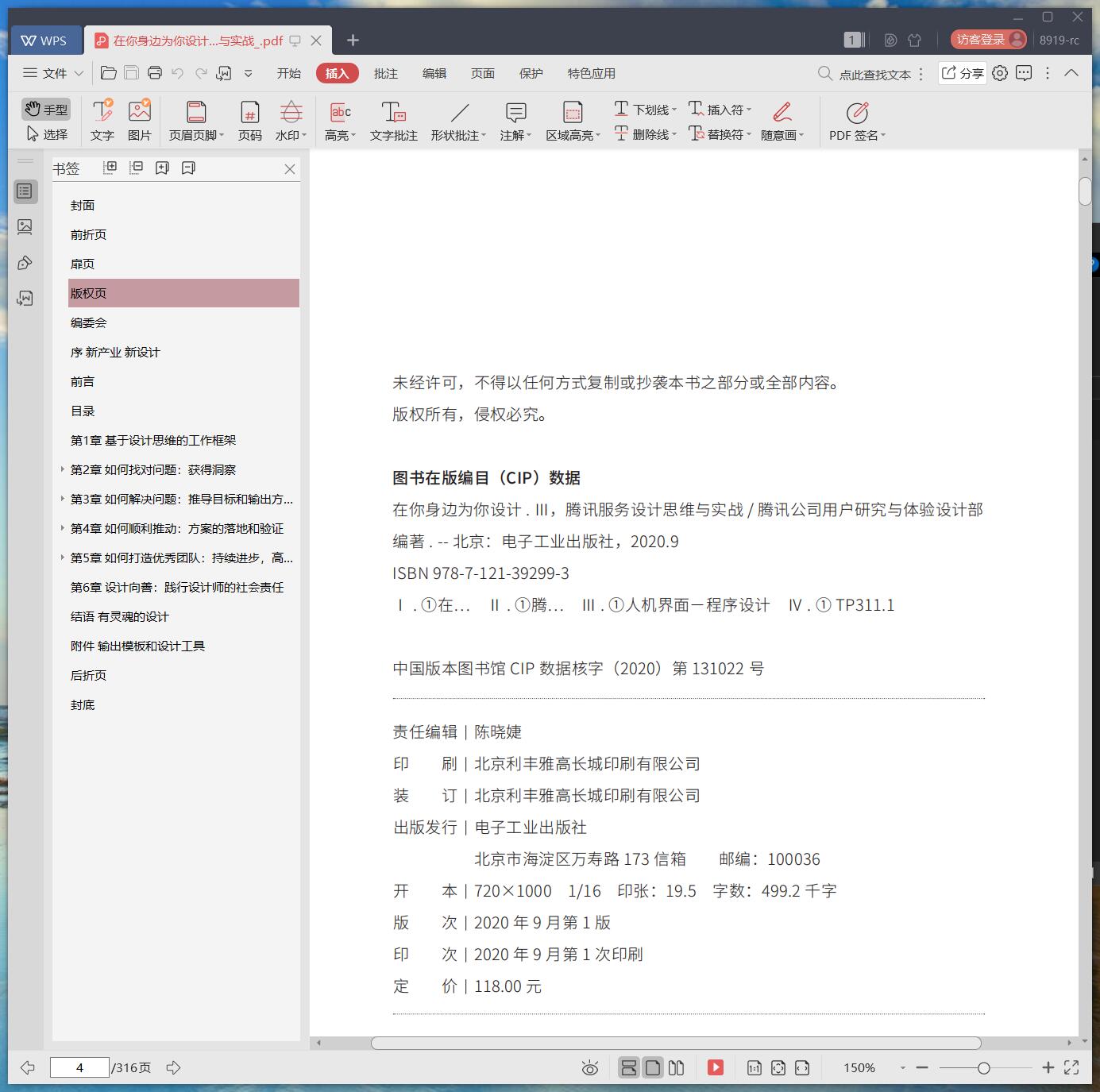Open the Header and Footer (页眉页脚) dropdown

pyautogui.click(x=196, y=121)
